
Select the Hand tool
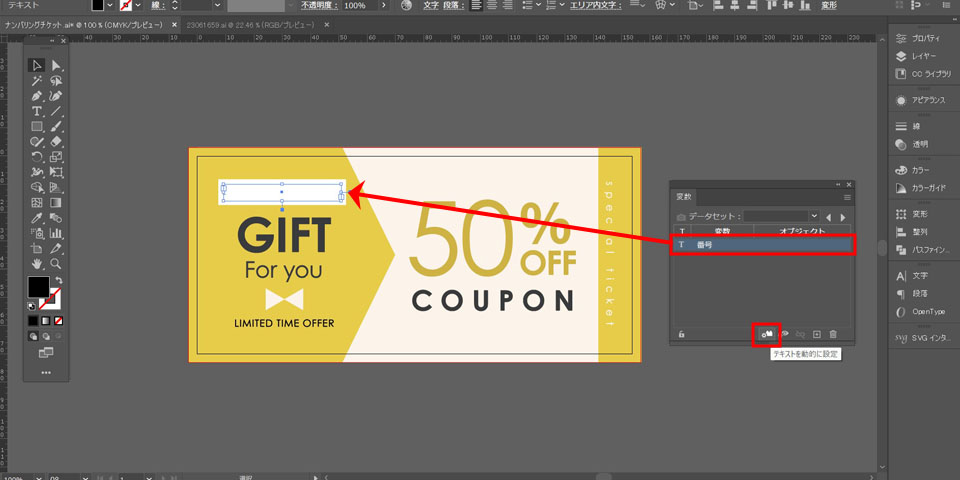[x=37, y=264]
